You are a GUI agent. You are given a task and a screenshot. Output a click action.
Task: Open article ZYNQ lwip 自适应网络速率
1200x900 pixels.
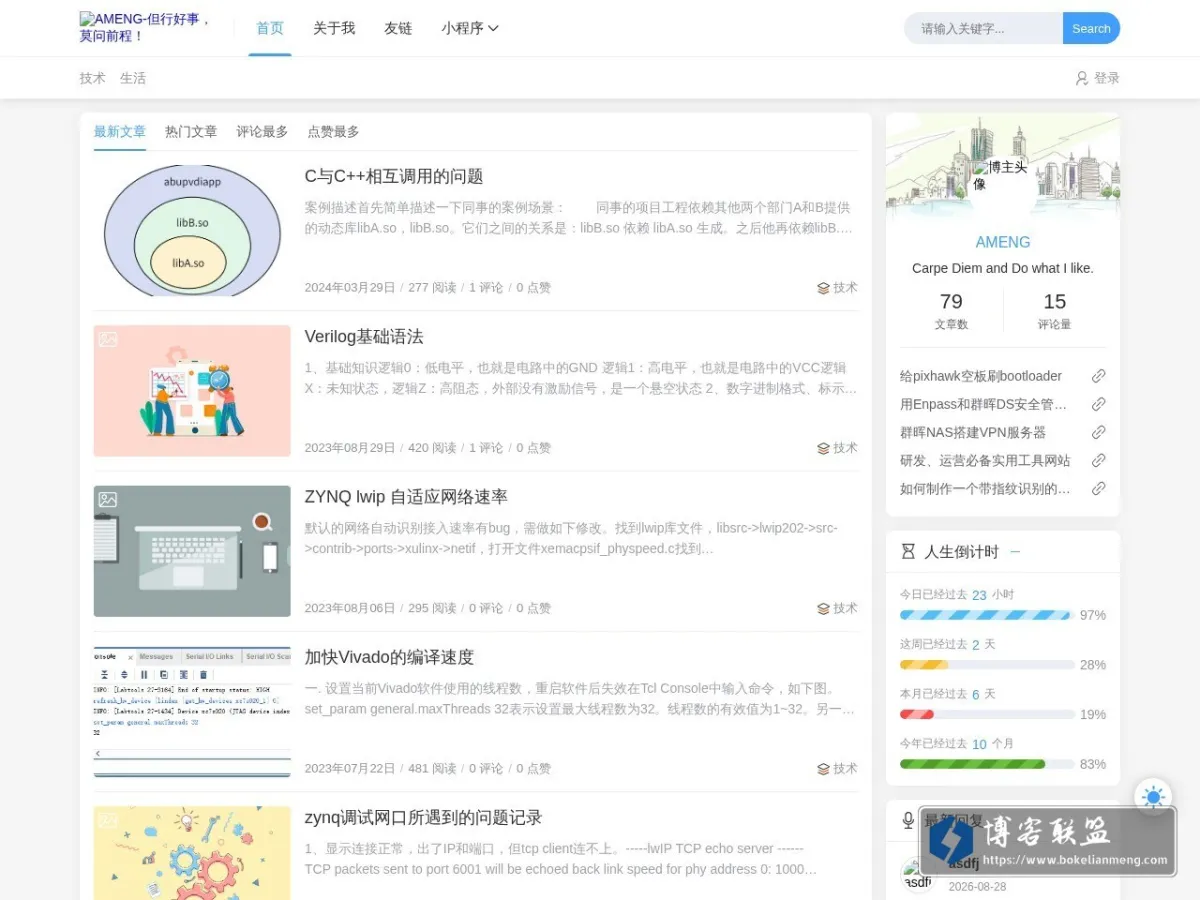406,497
